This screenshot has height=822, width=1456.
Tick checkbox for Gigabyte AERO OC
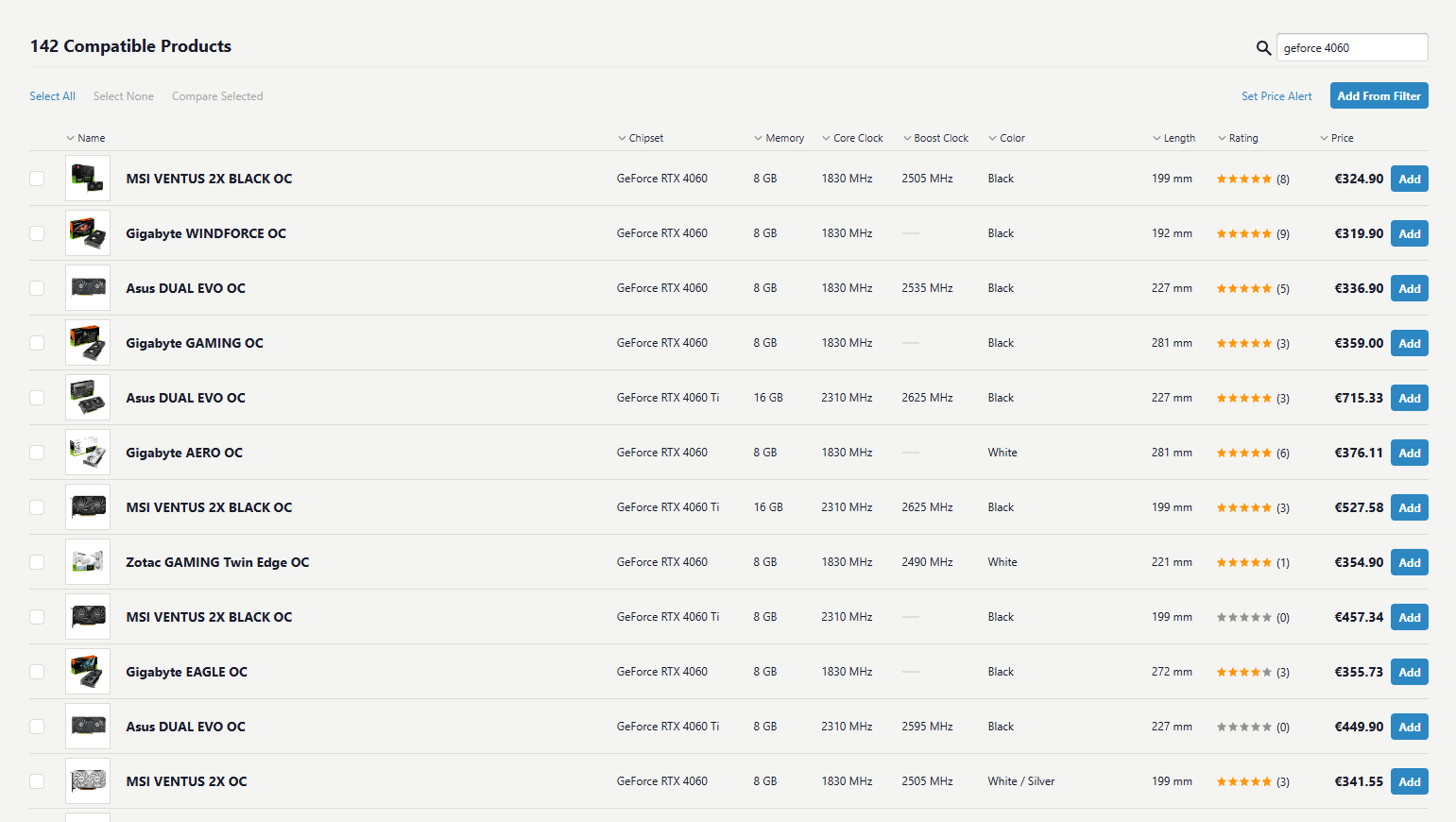tap(37, 453)
